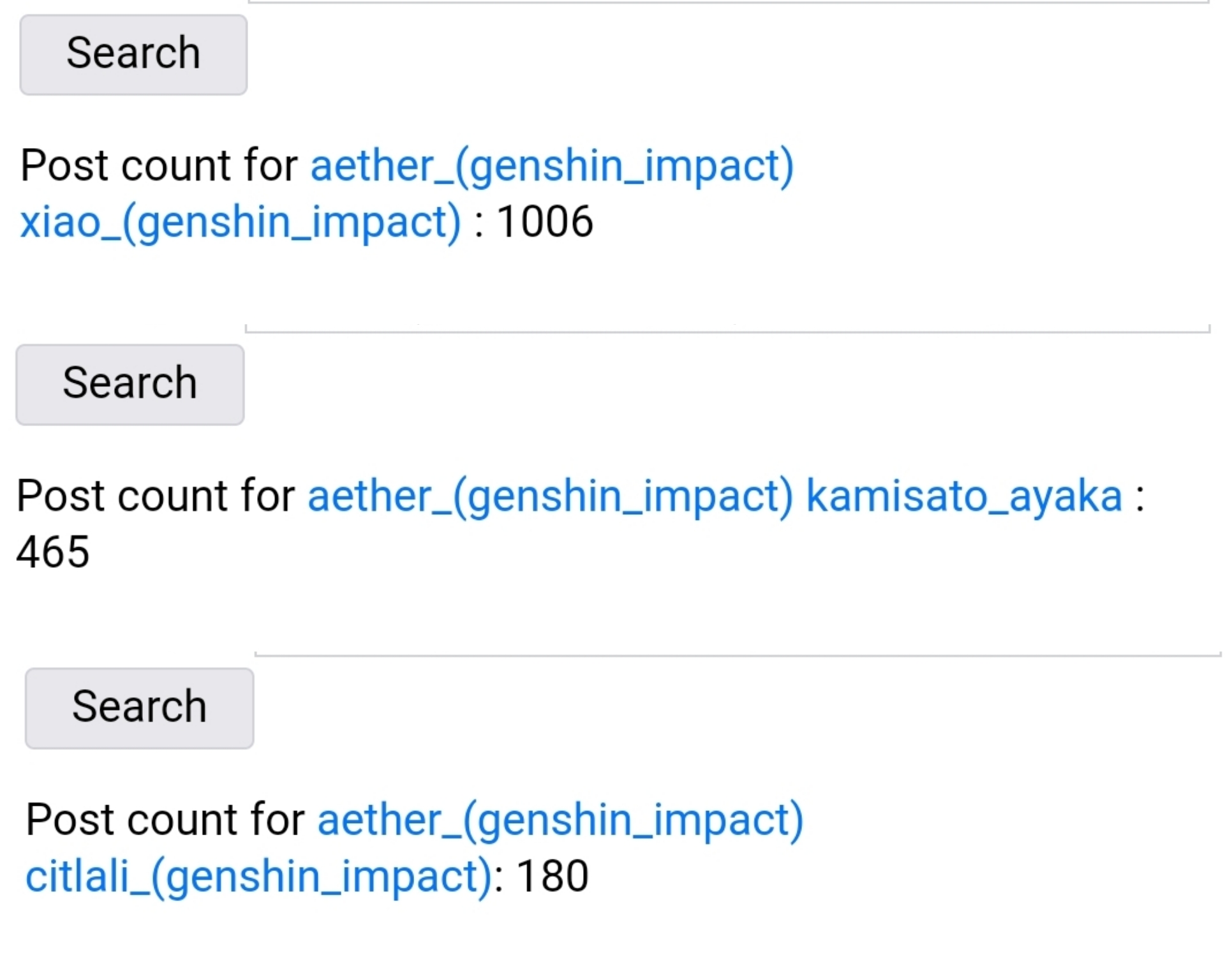Focus the text field above the first Search button
Screen dimensions: 1225x980
click(727, 1)
